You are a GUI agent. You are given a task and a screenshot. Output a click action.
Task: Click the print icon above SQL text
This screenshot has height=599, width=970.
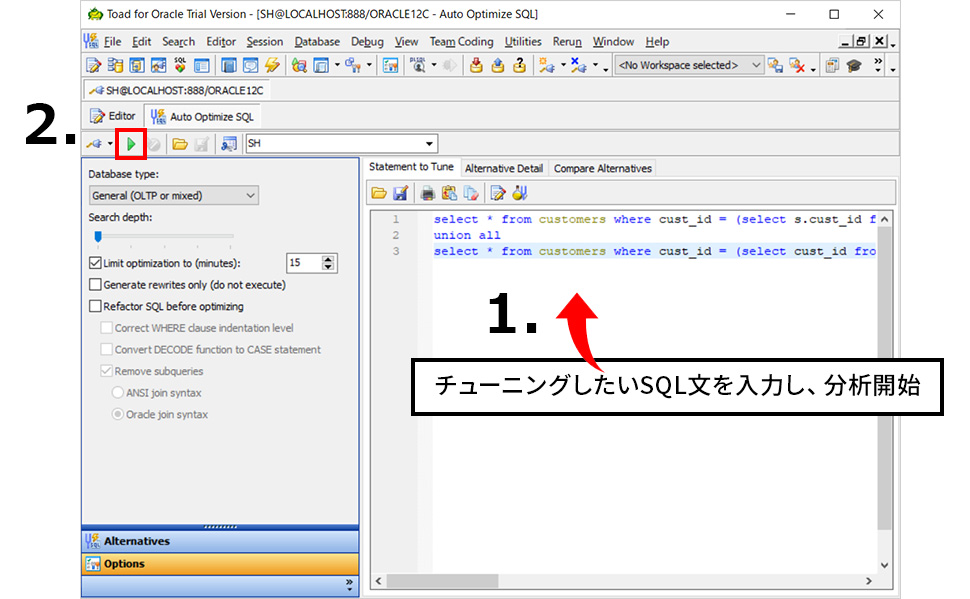[x=427, y=193]
